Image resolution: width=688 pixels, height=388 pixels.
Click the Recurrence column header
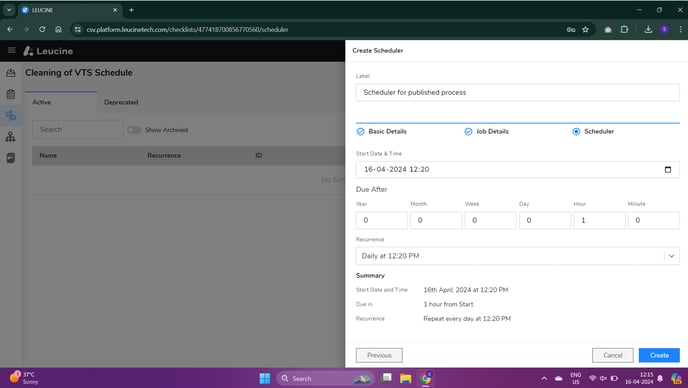point(164,155)
